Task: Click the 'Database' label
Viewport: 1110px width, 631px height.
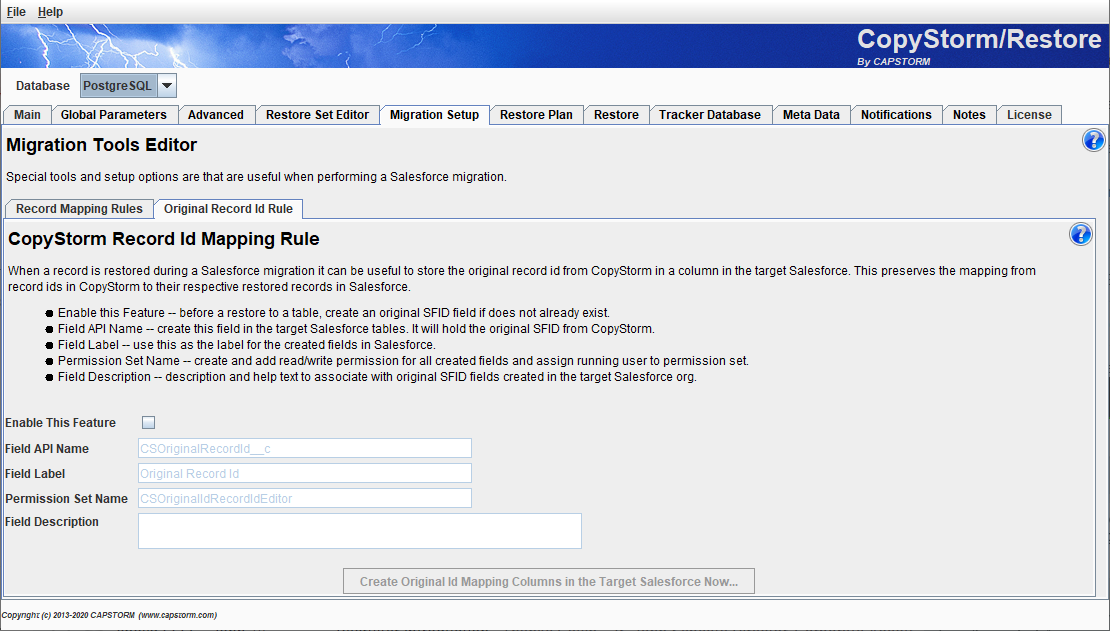Action: [43, 86]
